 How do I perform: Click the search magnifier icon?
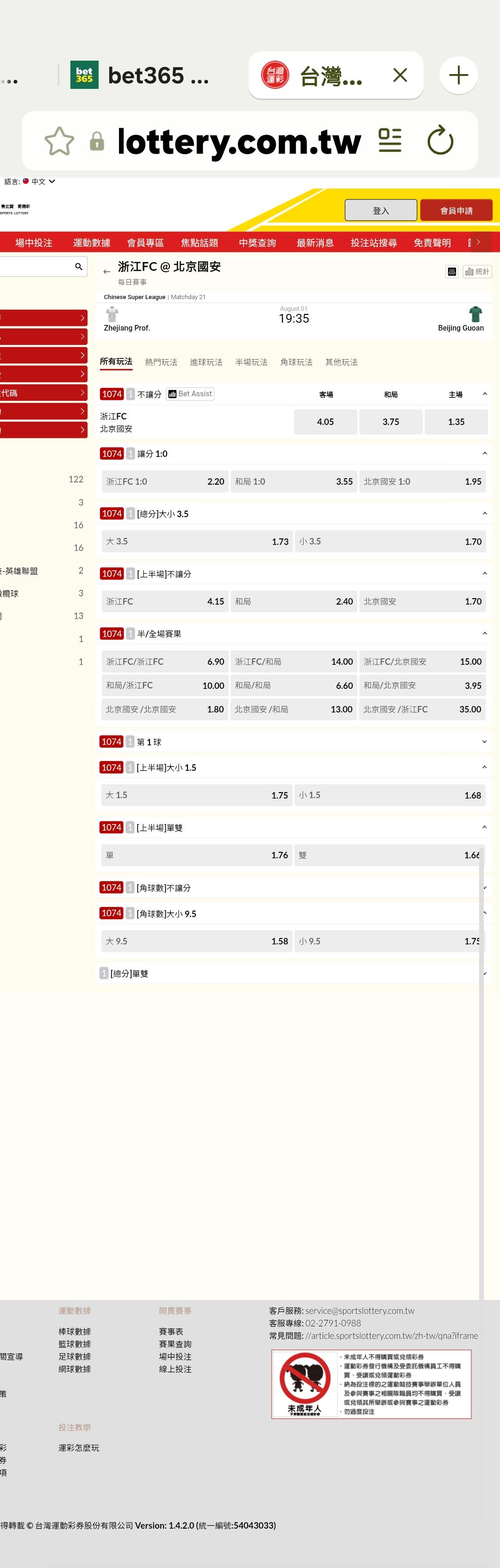click(x=79, y=267)
